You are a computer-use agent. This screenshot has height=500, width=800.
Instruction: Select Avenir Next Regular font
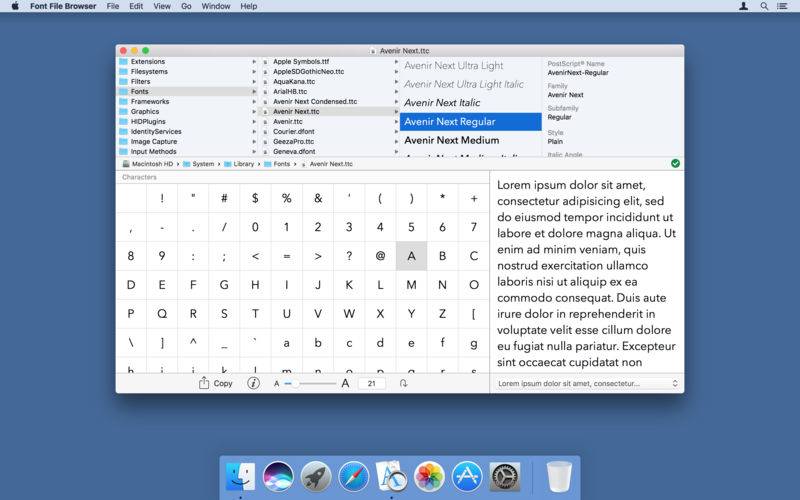(x=470, y=121)
